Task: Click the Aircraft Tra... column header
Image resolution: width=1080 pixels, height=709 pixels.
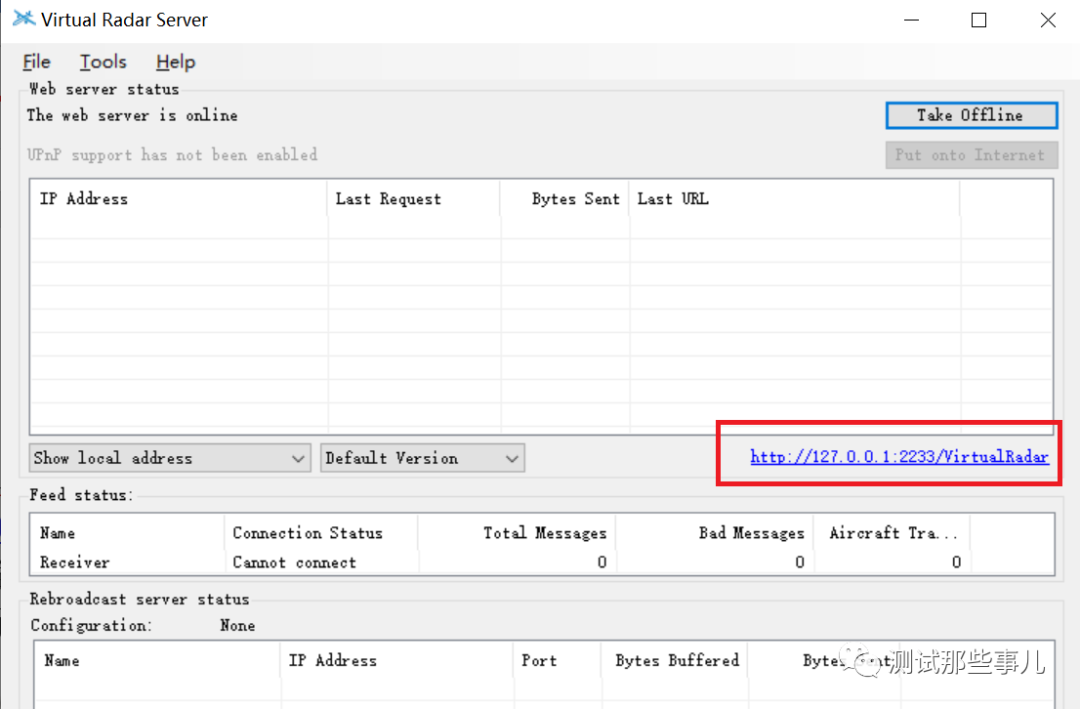Action: pos(892,533)
